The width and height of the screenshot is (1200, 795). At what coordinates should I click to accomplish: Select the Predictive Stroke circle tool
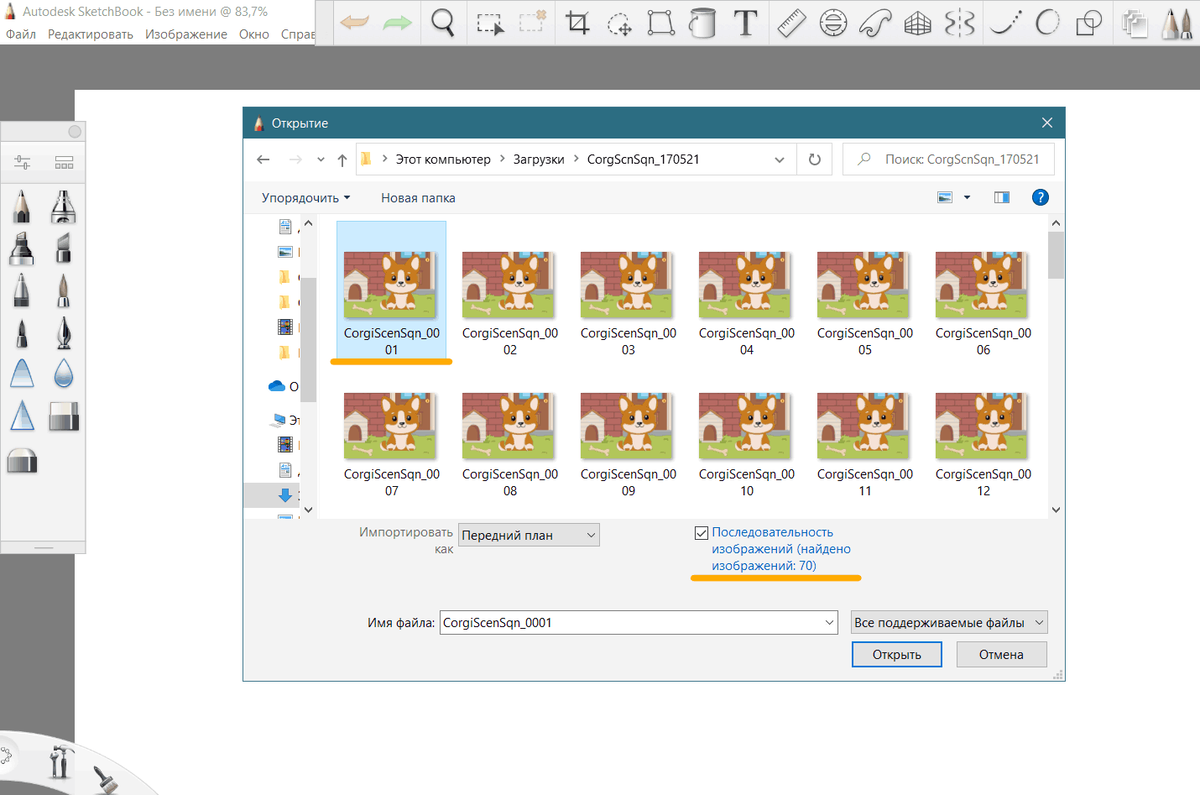[x=1047, y=22]
